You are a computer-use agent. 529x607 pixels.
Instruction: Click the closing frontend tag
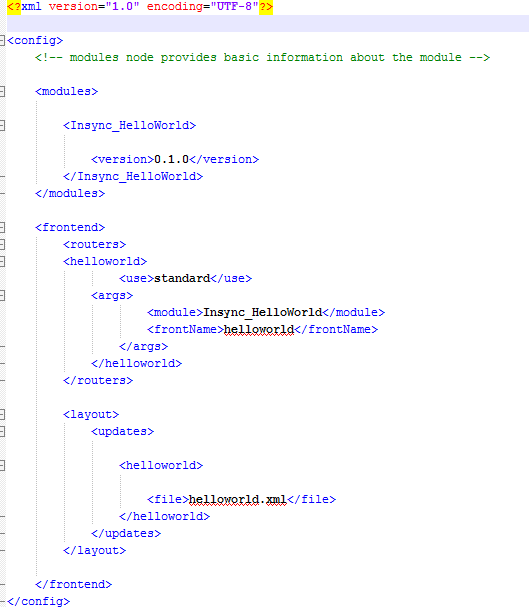click(74, 584)
